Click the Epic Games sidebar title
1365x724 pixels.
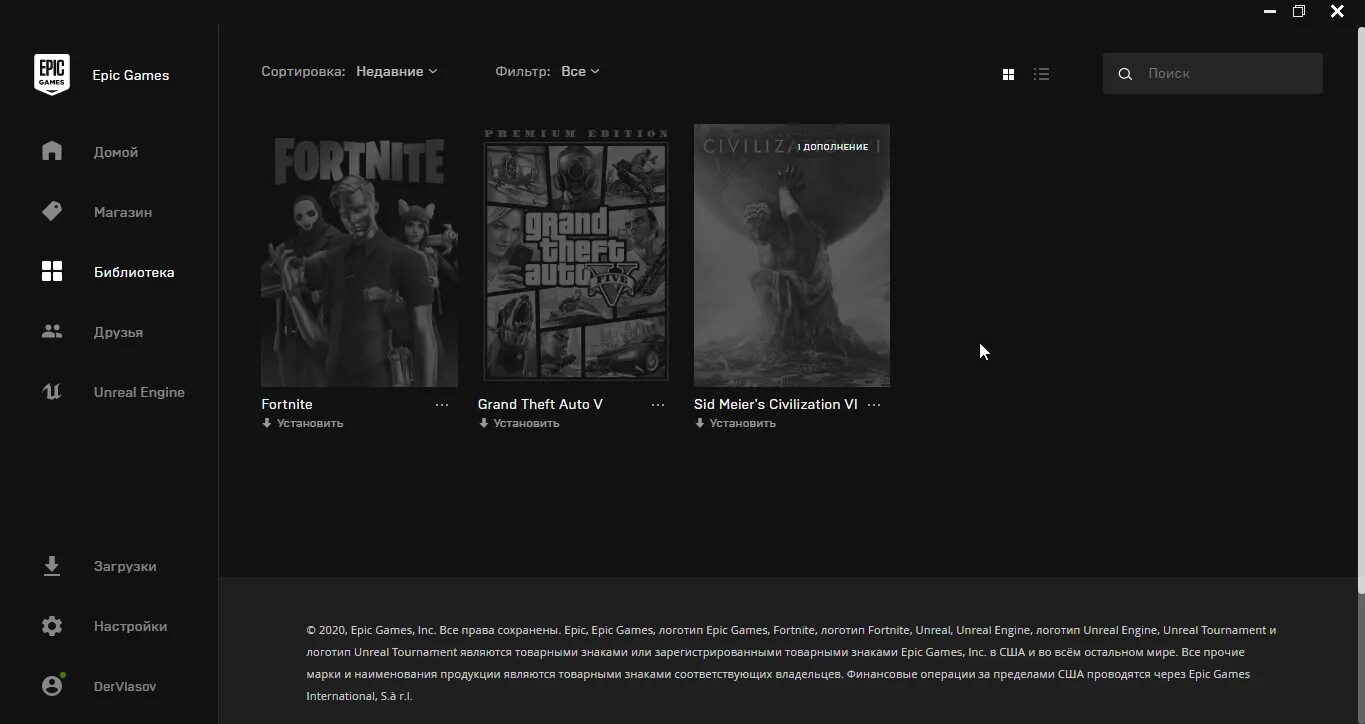pyautogui.click(x=131, y=75)
